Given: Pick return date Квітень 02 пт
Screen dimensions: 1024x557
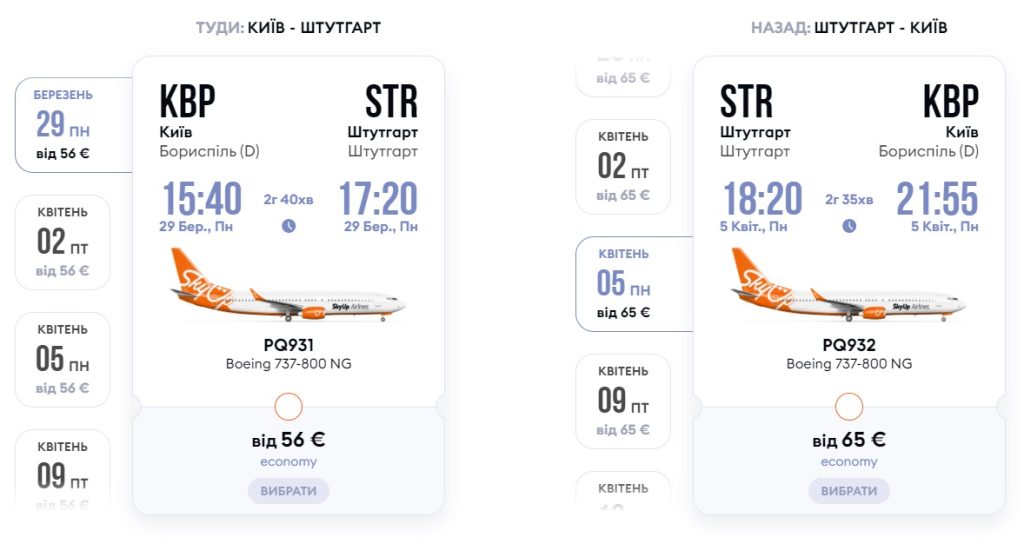Looking at the screenshot, I should (x=623, y=166).
